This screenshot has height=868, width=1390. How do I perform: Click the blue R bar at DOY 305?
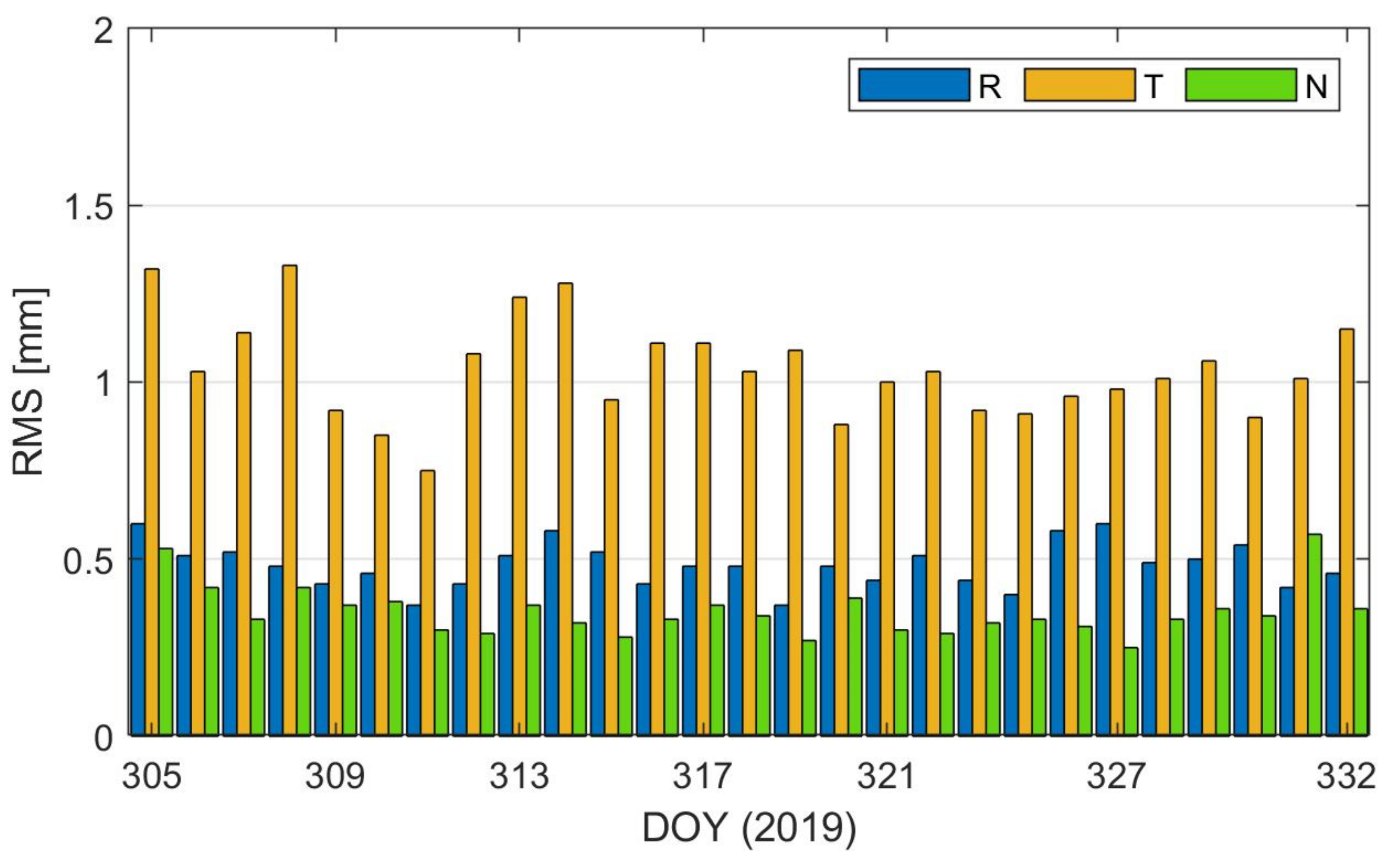138,629
